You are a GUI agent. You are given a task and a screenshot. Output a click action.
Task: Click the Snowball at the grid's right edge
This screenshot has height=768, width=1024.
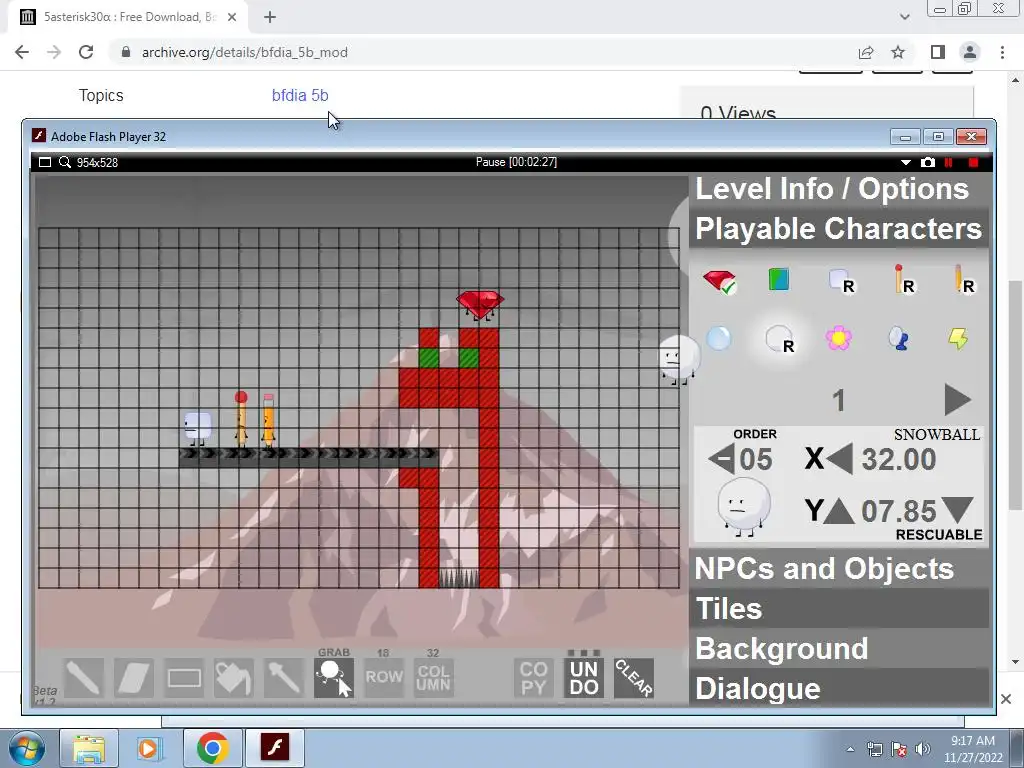pos(679,360)
